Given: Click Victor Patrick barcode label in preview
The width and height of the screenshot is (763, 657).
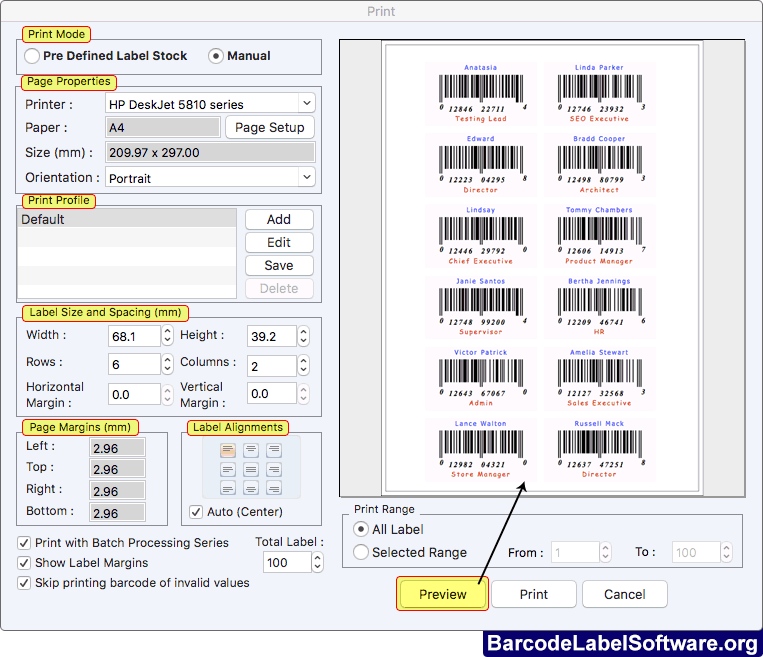Looking at the screenshot, I should [481, 378].
